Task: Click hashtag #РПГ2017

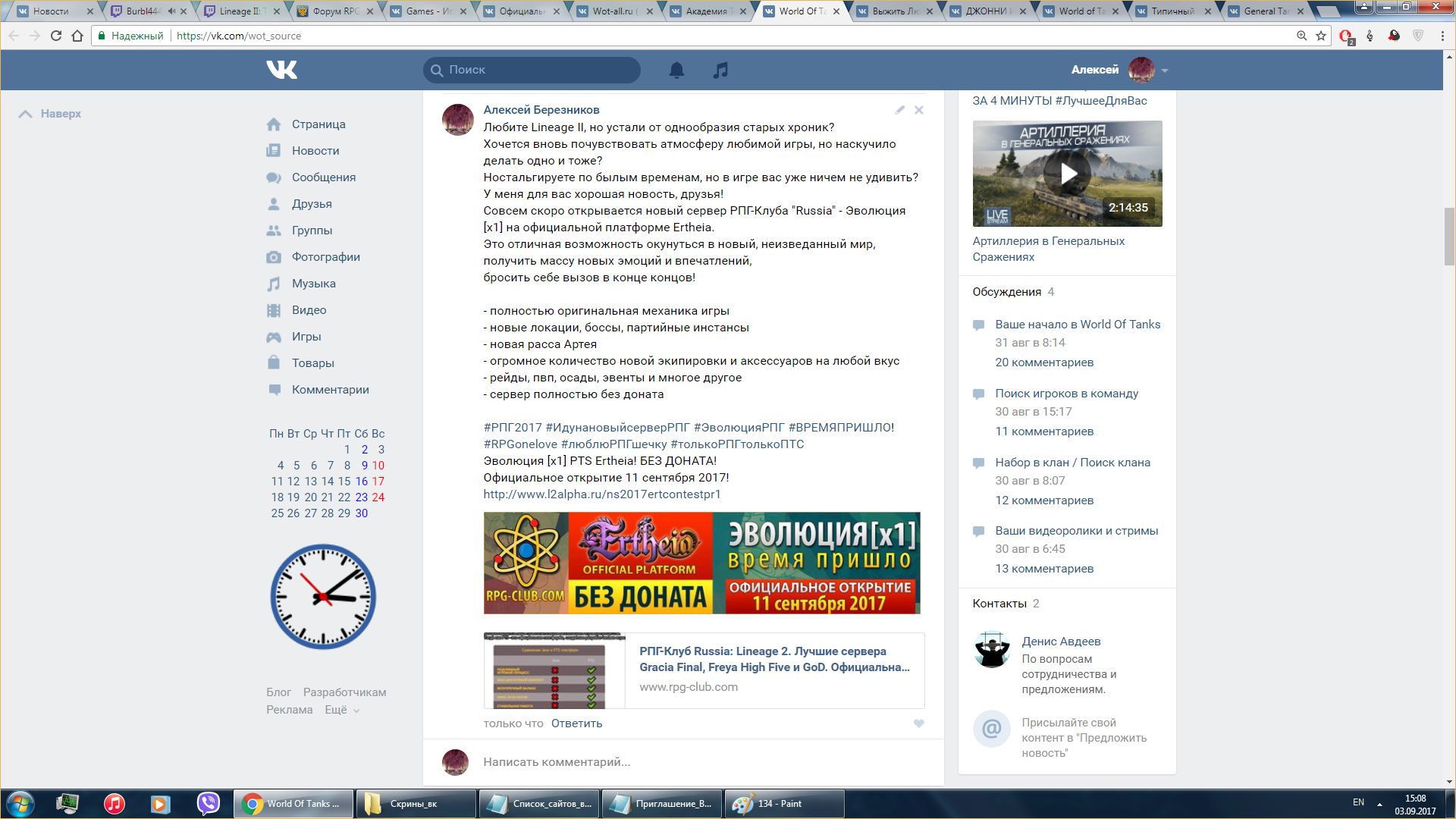Action: (513, 428)
